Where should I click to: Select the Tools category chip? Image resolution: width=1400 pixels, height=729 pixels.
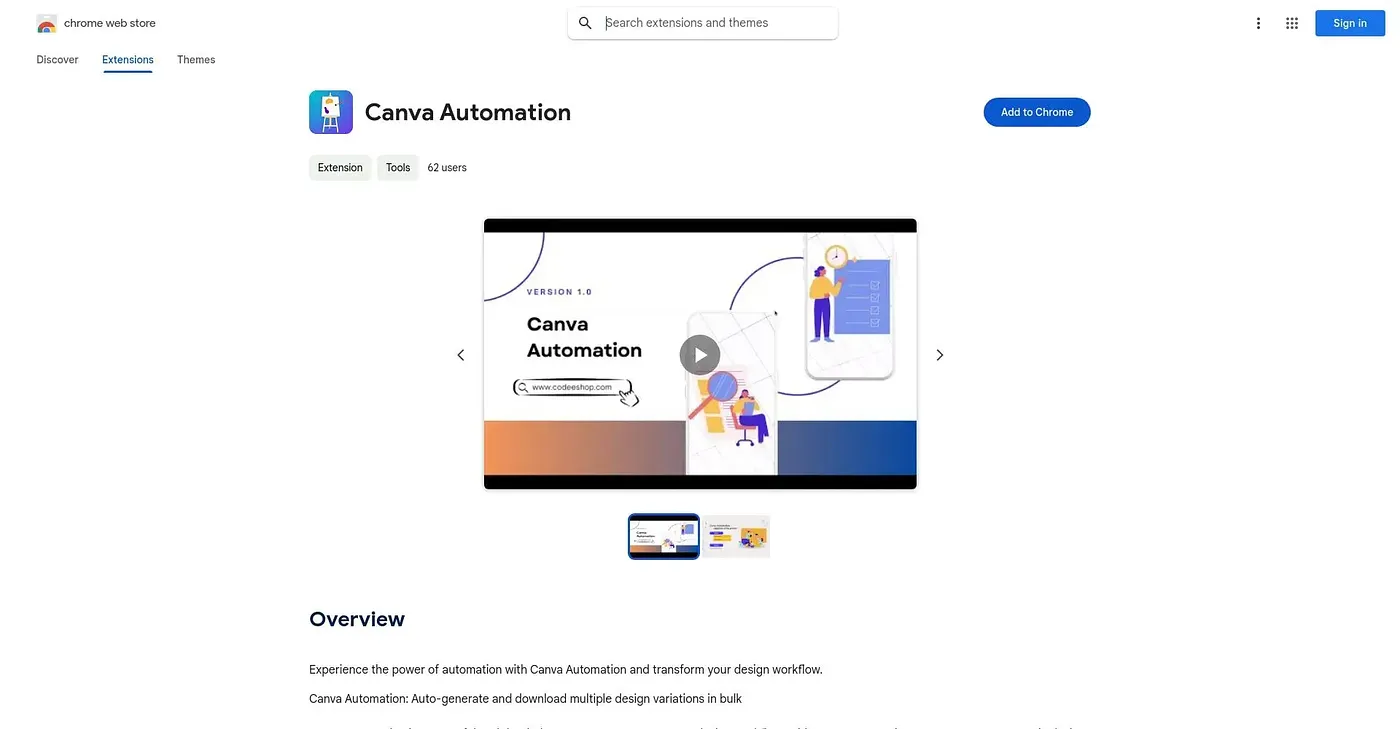[398, 168]
